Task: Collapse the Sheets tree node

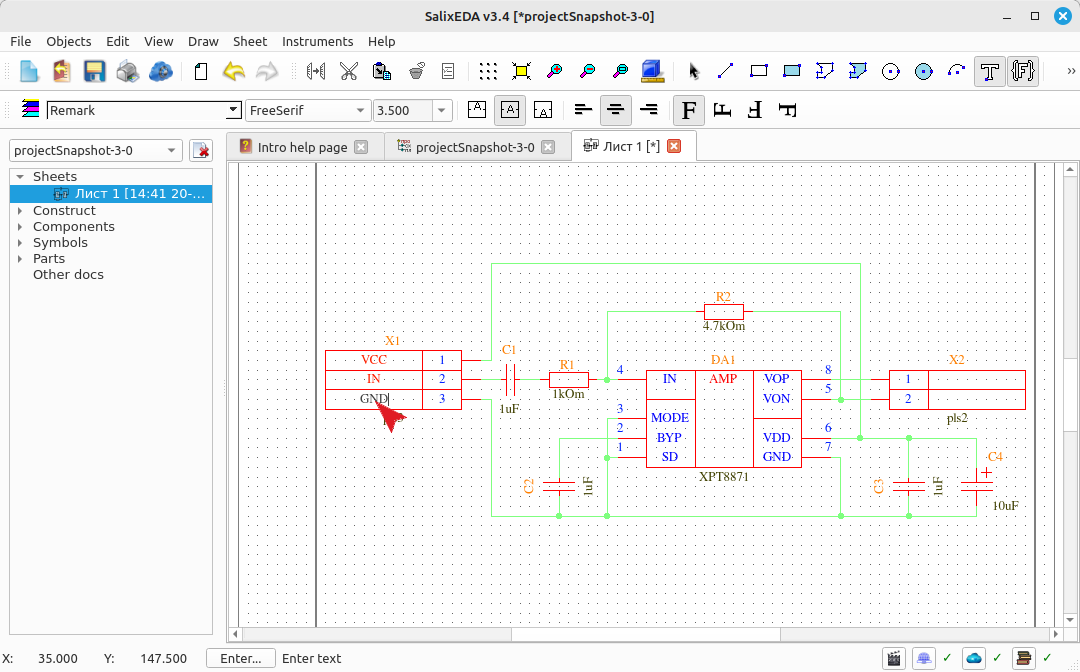Action: click(20, 177)
